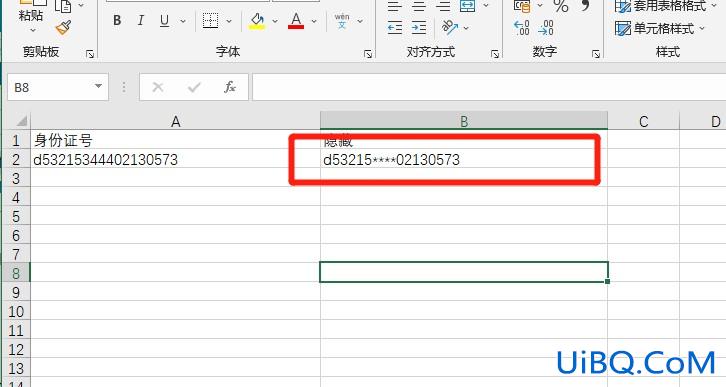Click the Format Painter brush
The image size is (726, 387).
click(63, 28)
